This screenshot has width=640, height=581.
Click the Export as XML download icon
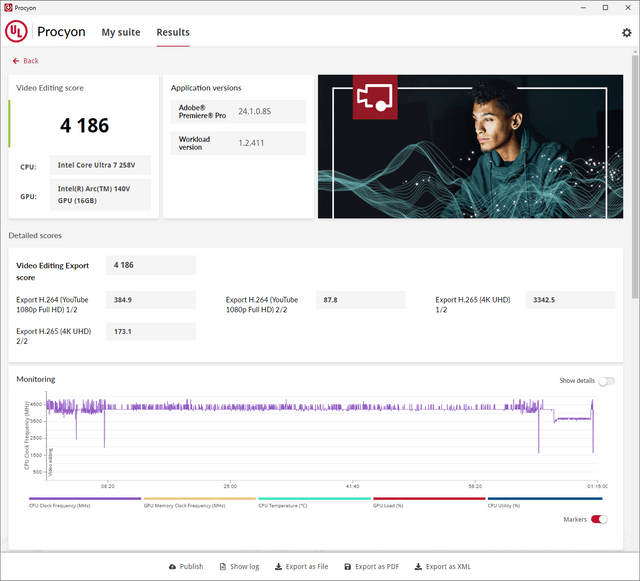pos(418,567)
